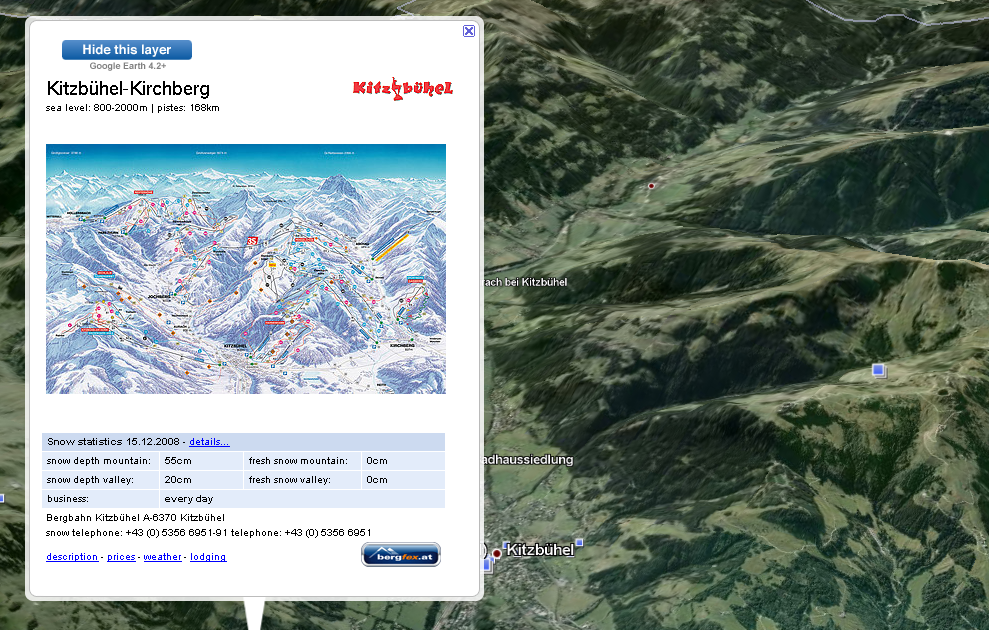
Task: Open the description link
Action: (72, 557)
